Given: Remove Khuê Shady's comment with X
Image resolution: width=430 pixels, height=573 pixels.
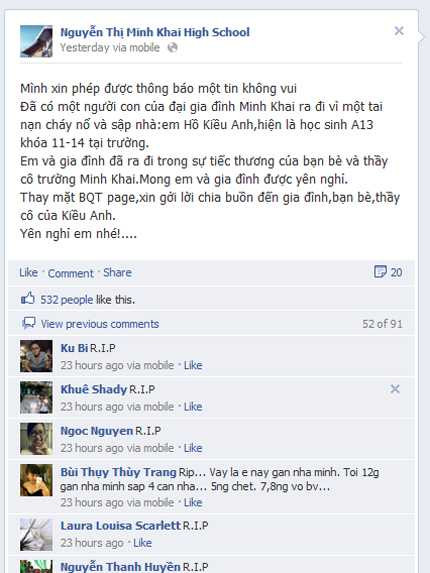Looking at the screenshot, I should pos(395,389).
